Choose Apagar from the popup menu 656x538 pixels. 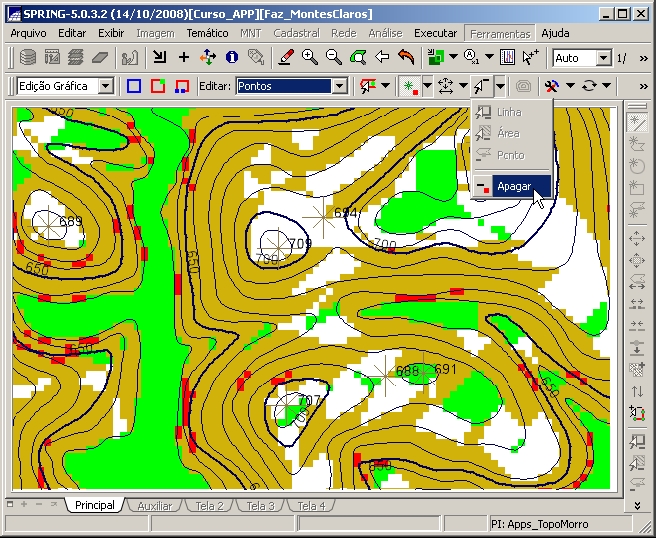(514, 186)
